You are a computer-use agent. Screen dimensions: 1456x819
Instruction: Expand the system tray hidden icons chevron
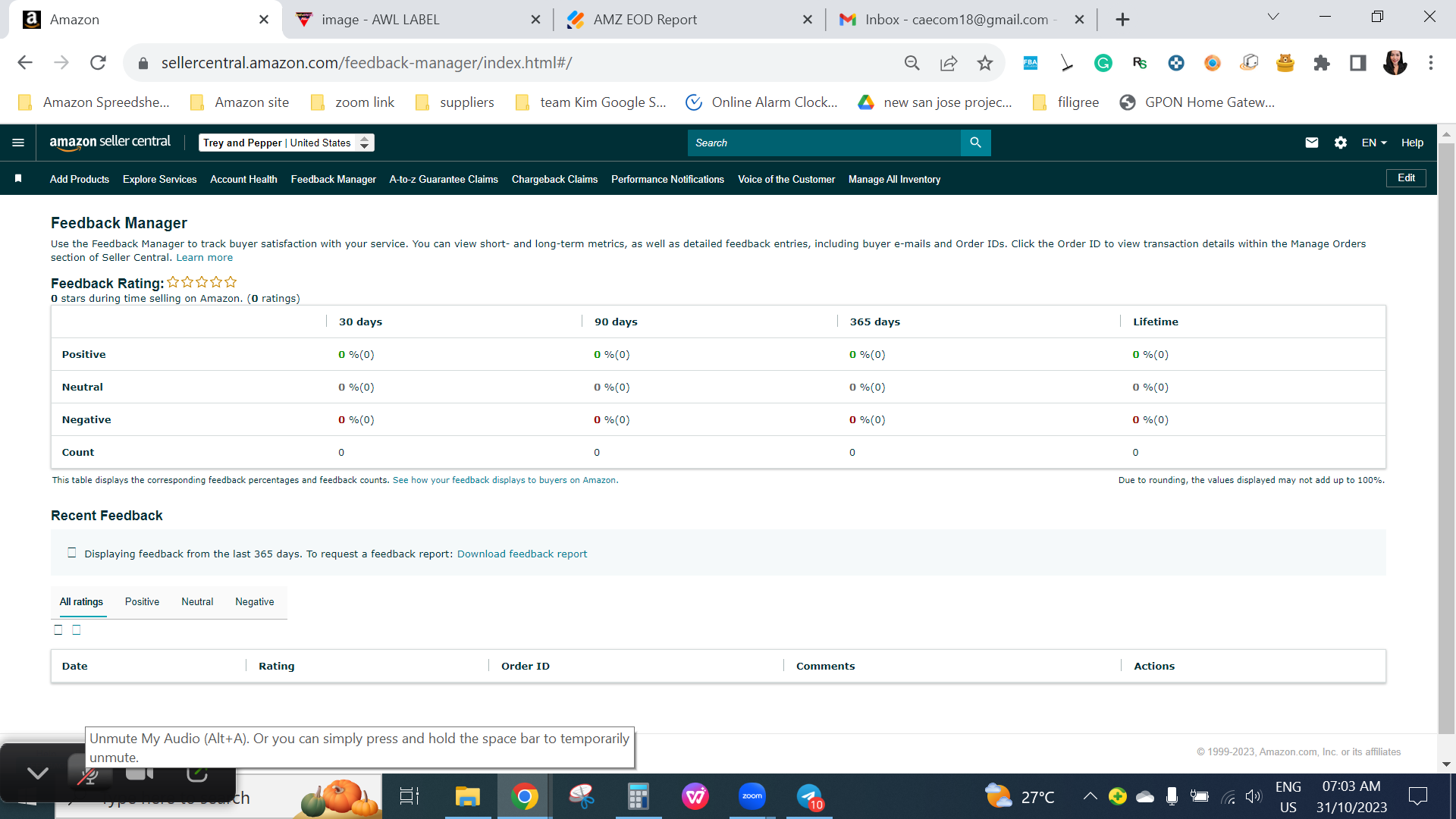click(x=1090, y=796)
